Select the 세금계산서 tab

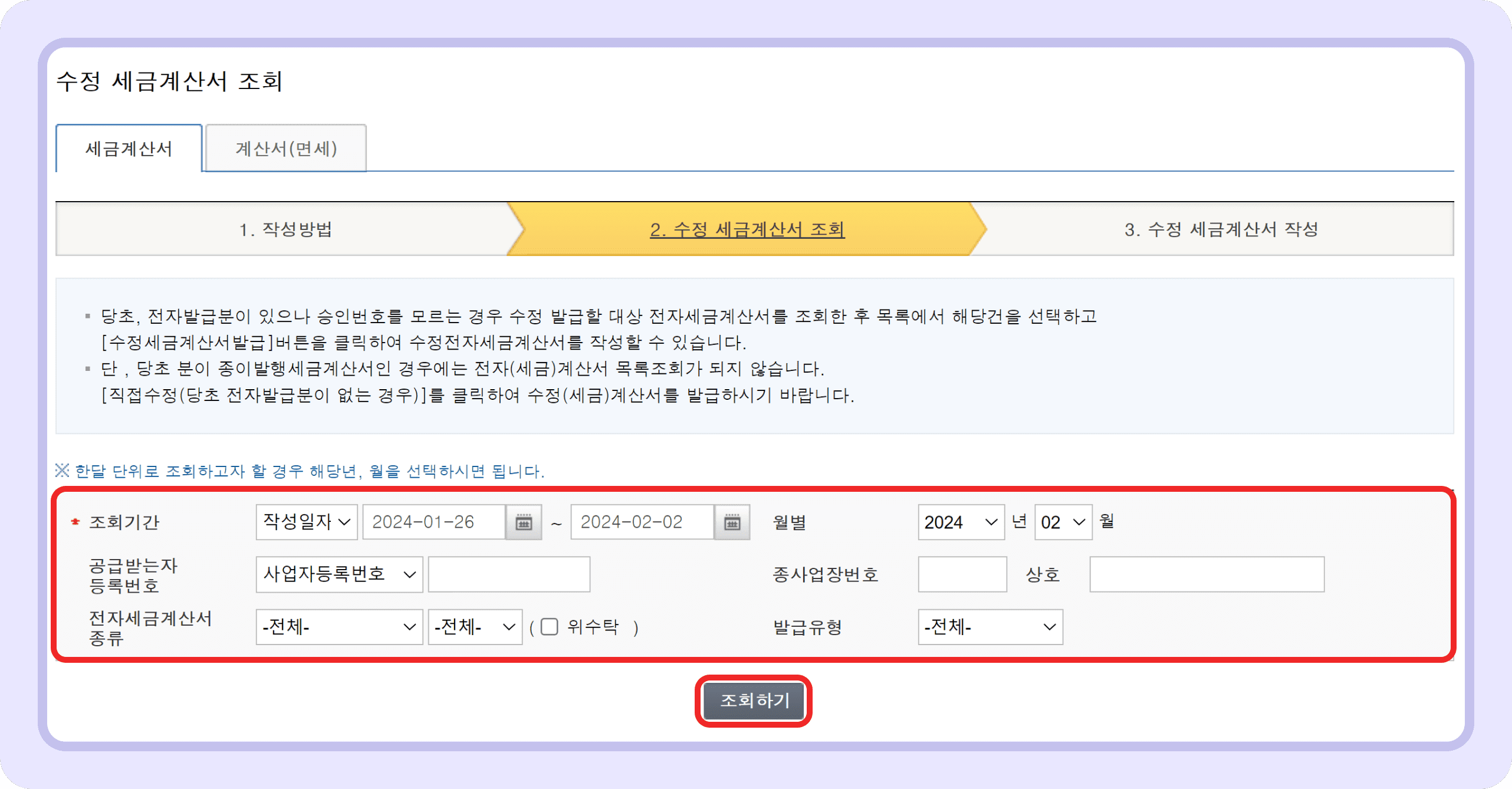(129, 149)
